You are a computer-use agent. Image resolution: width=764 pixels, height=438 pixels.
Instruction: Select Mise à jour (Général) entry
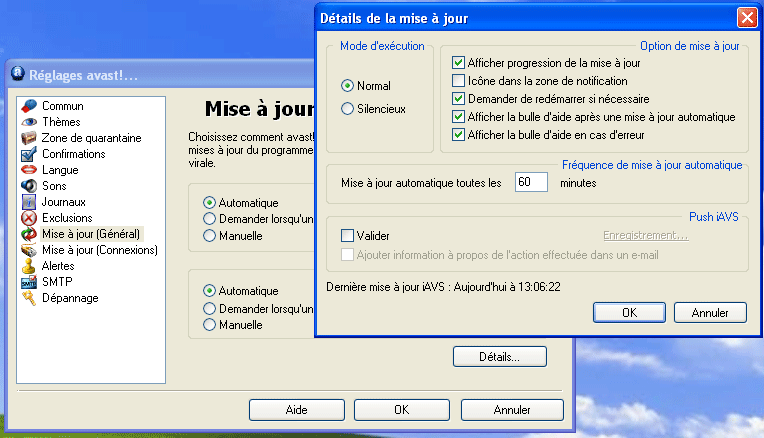click(x=91, y=234)
